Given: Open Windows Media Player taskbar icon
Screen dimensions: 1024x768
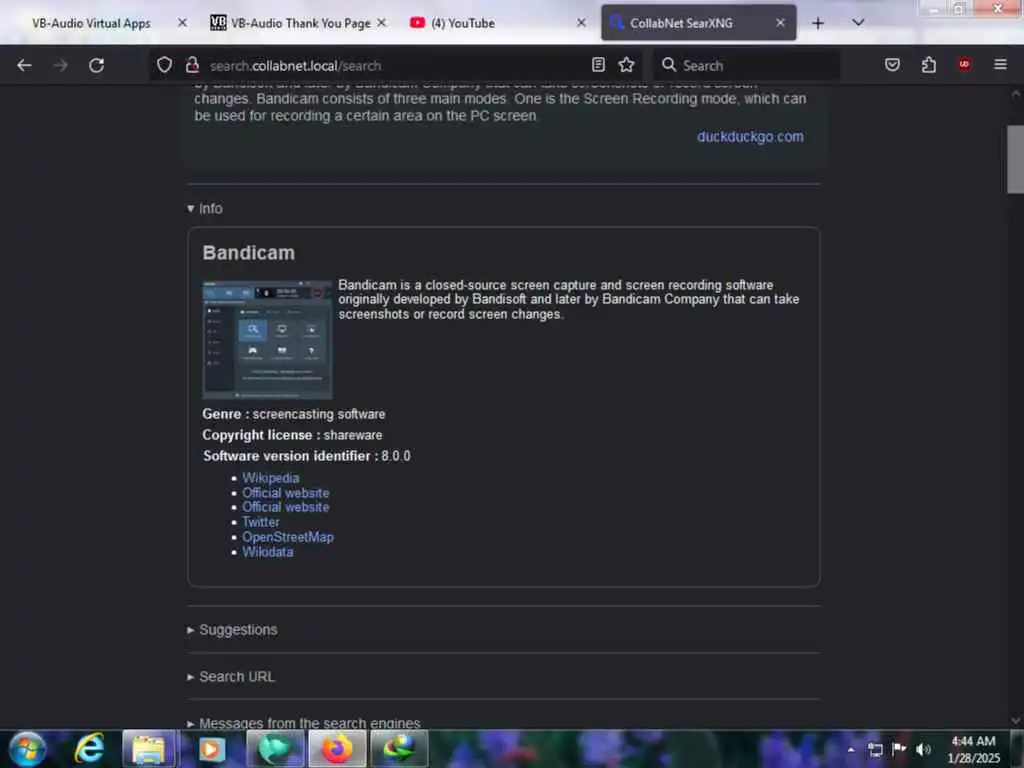Looking at the screenshot, I should pos(211,749).
